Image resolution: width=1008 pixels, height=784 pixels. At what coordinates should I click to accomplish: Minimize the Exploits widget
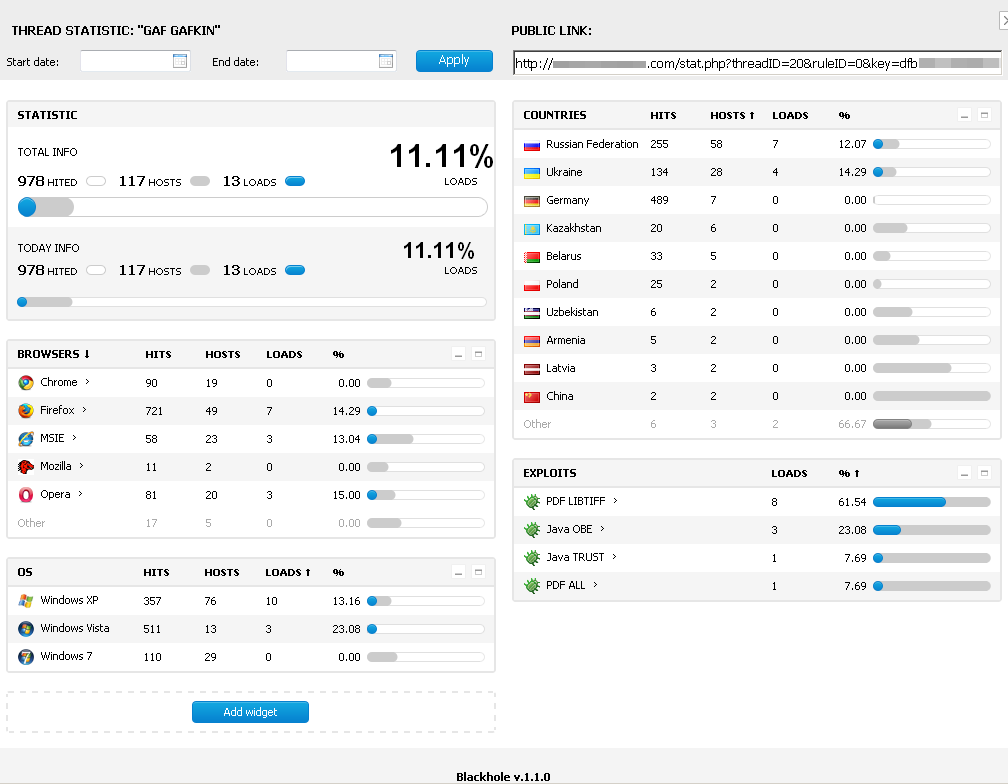click(964, 473)
